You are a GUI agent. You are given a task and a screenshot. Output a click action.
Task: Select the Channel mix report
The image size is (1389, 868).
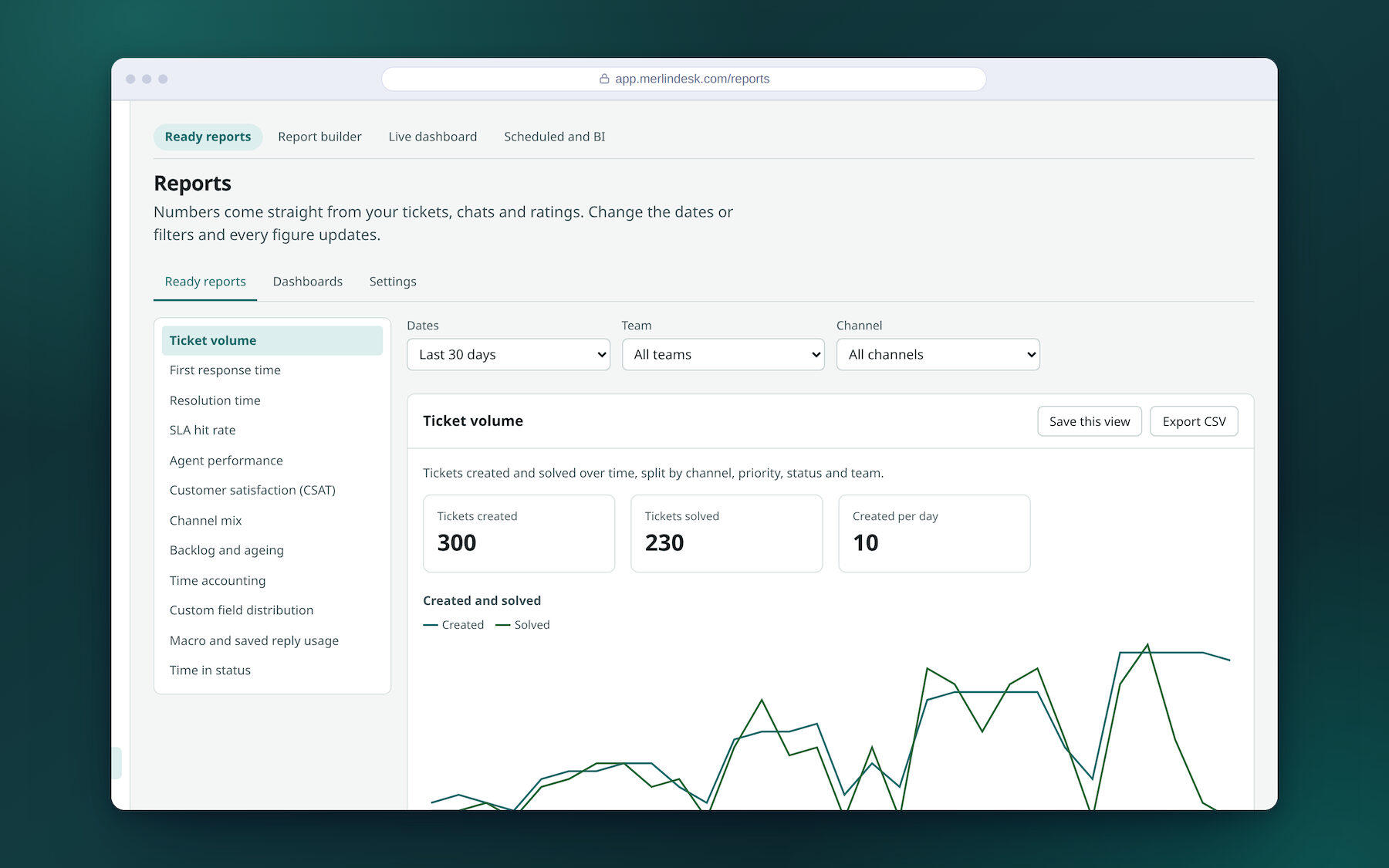pos(272,521)
